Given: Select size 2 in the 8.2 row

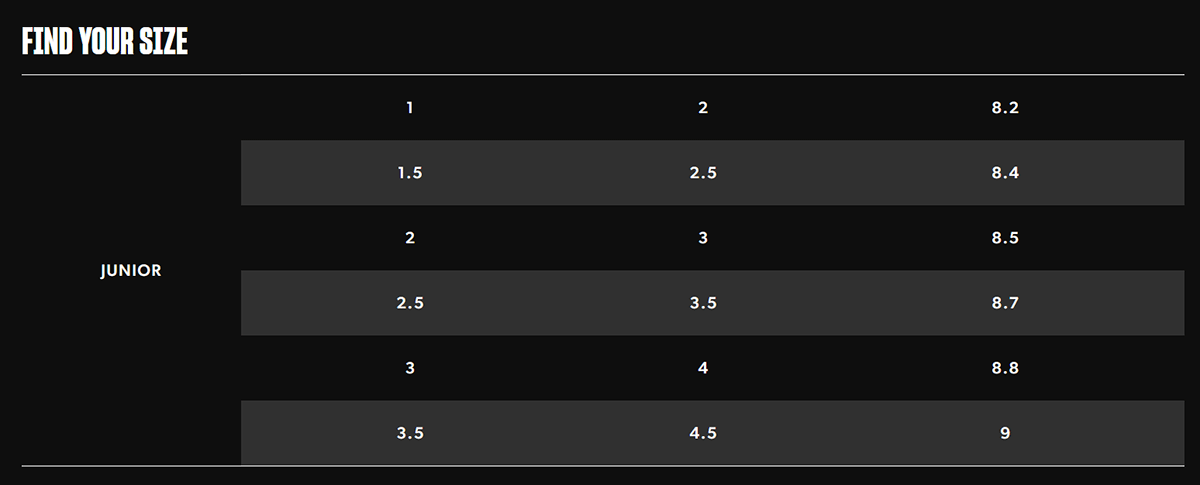Looking at the screenshot, I should (x=703, y=108).
